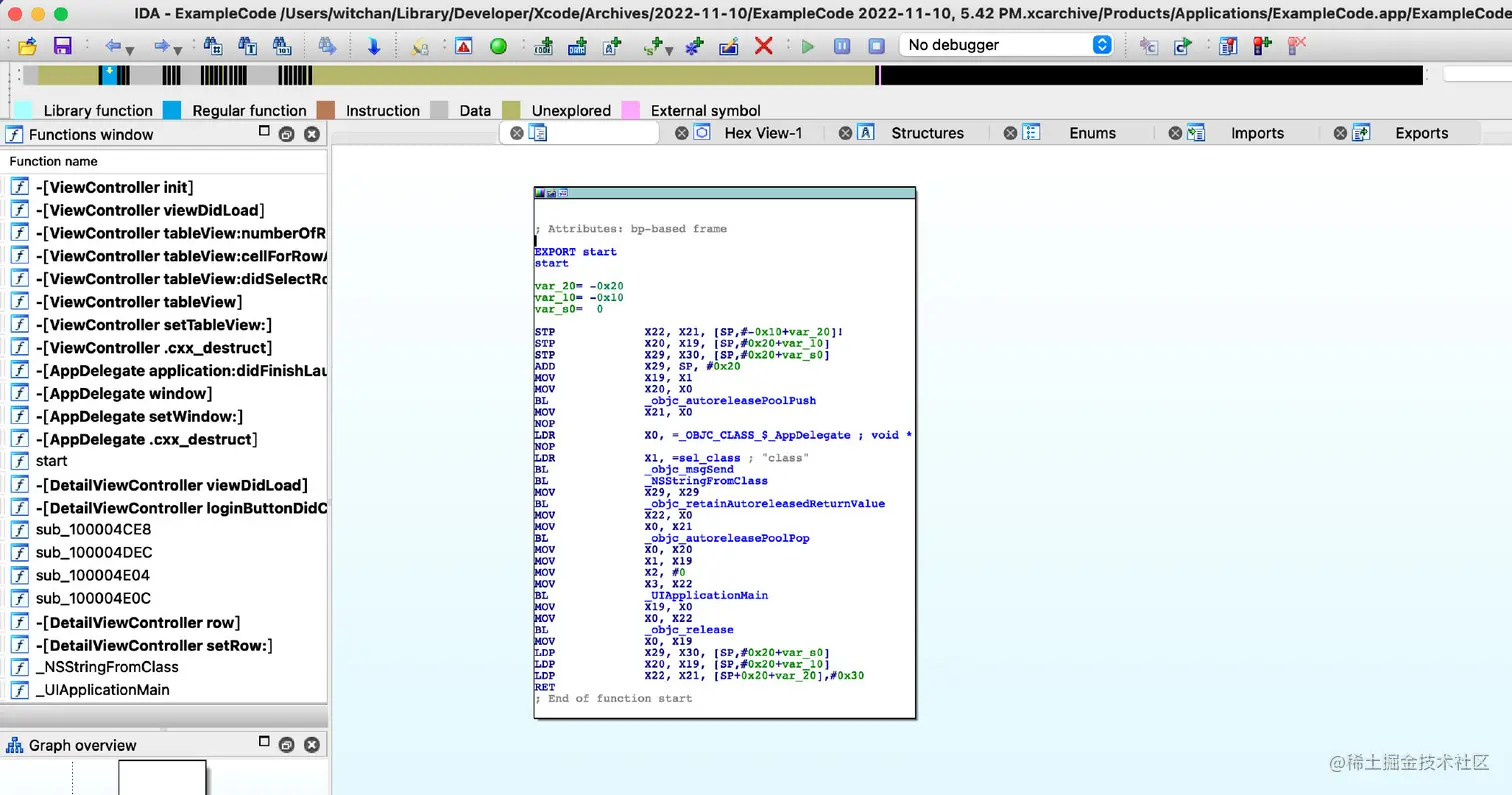The width and height of the screenshot is (1512, 795).
Task: Click the run to cursor 'C' green arrow icon
Action: (x=1184, y=46)
